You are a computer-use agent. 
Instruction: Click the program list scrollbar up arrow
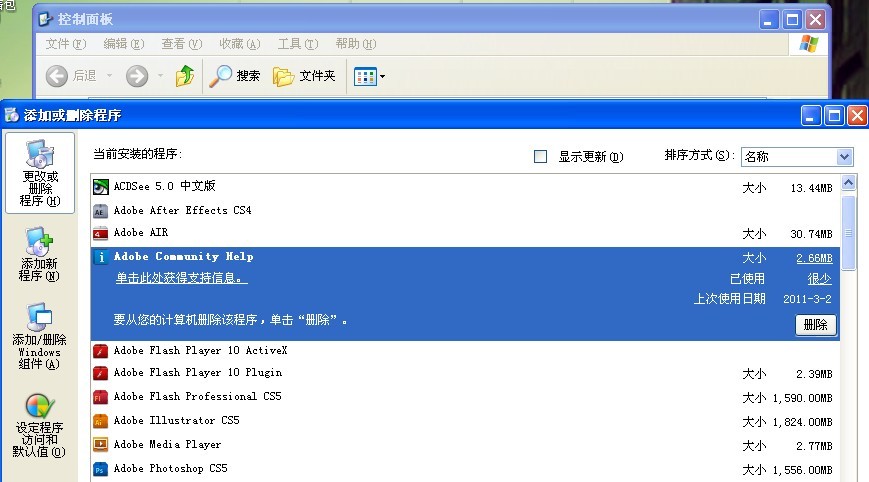(x=848, y=182)
